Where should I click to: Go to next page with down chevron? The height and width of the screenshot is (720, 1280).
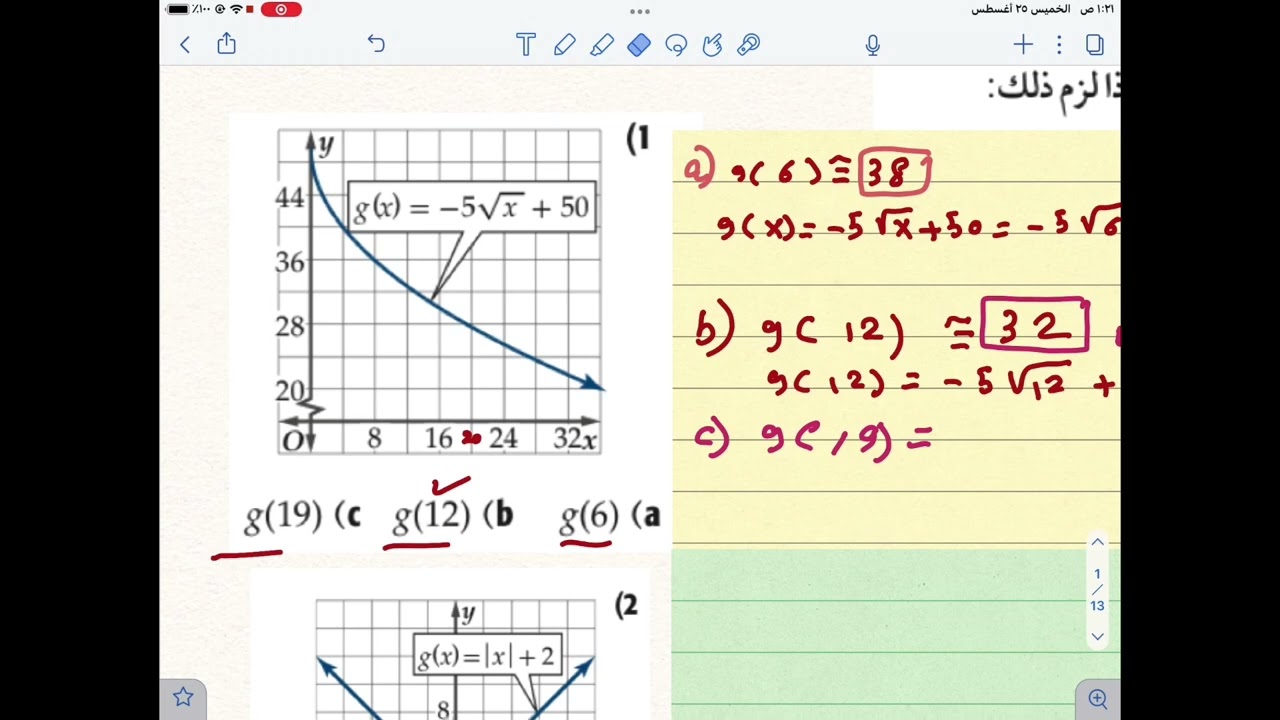click(1097, 636)
